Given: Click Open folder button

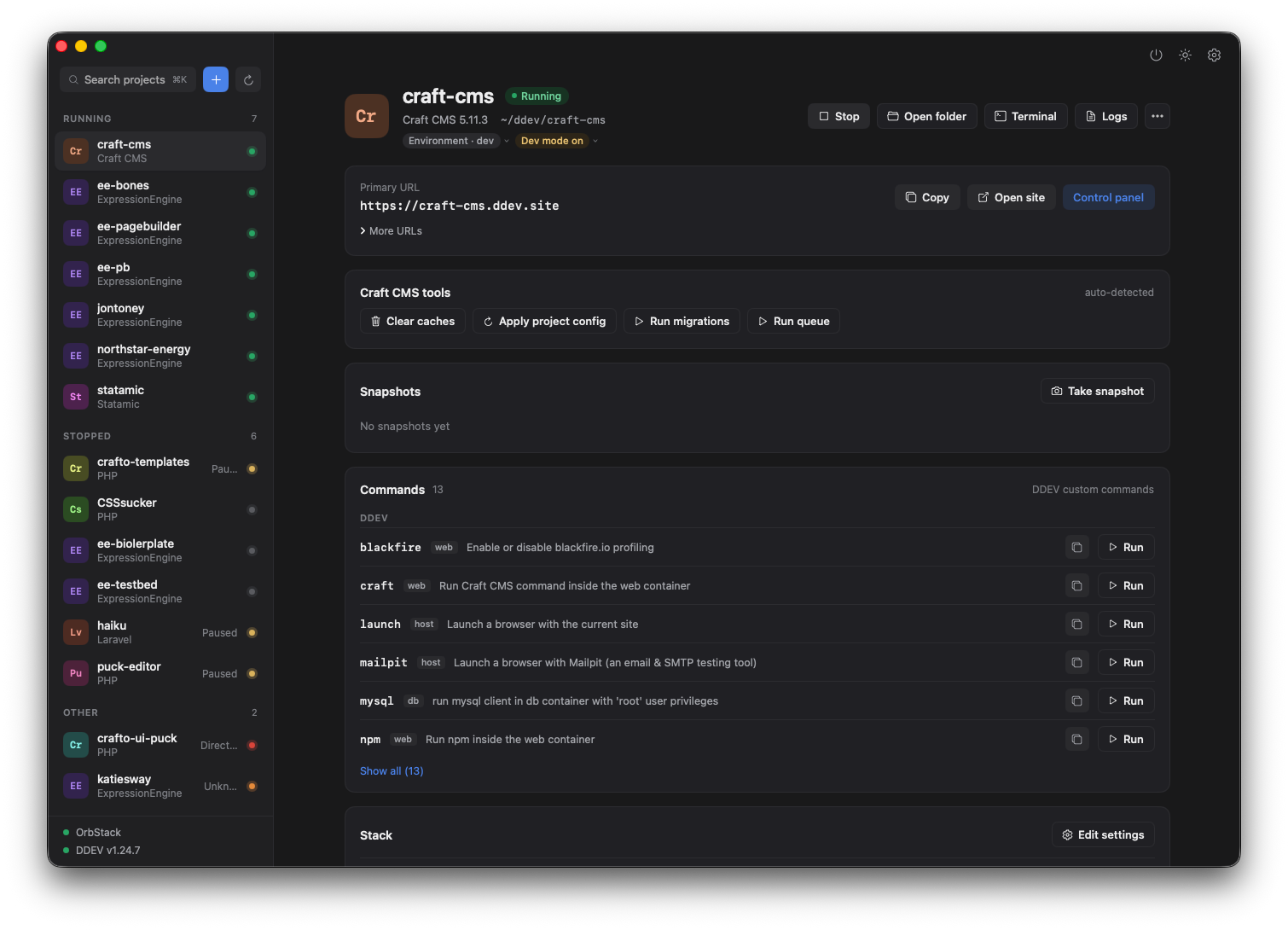Looking at the screenshot, I should [x=926, y=116].
